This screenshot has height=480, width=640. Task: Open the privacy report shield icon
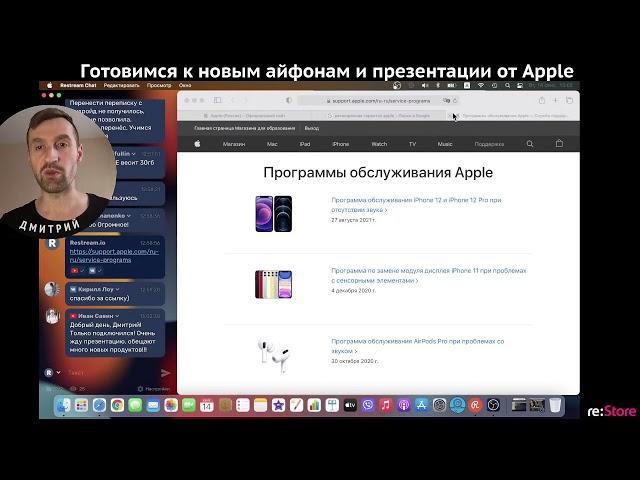point(289,100)
